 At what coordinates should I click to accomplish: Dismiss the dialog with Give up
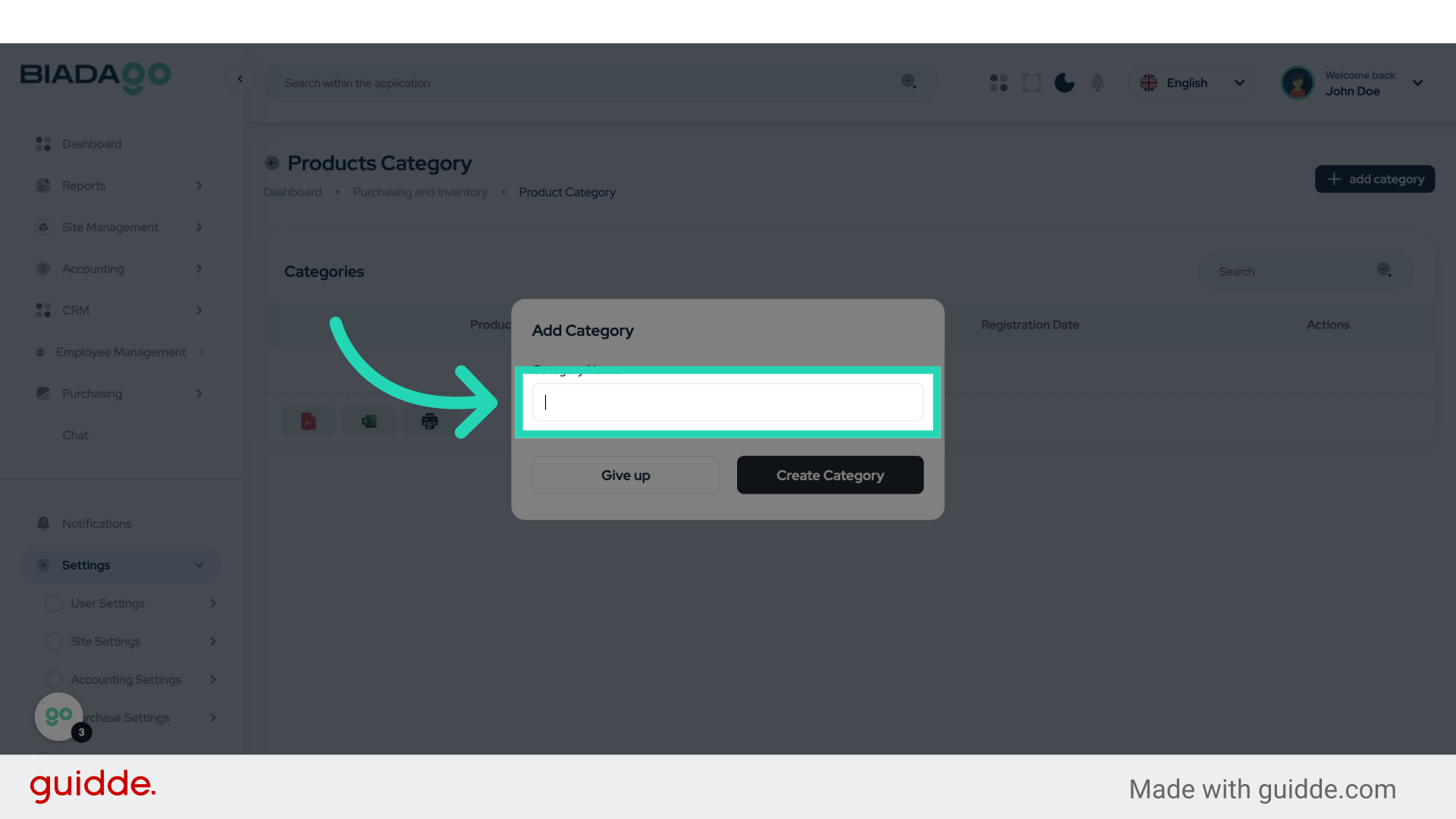click(x=625, y=475)
